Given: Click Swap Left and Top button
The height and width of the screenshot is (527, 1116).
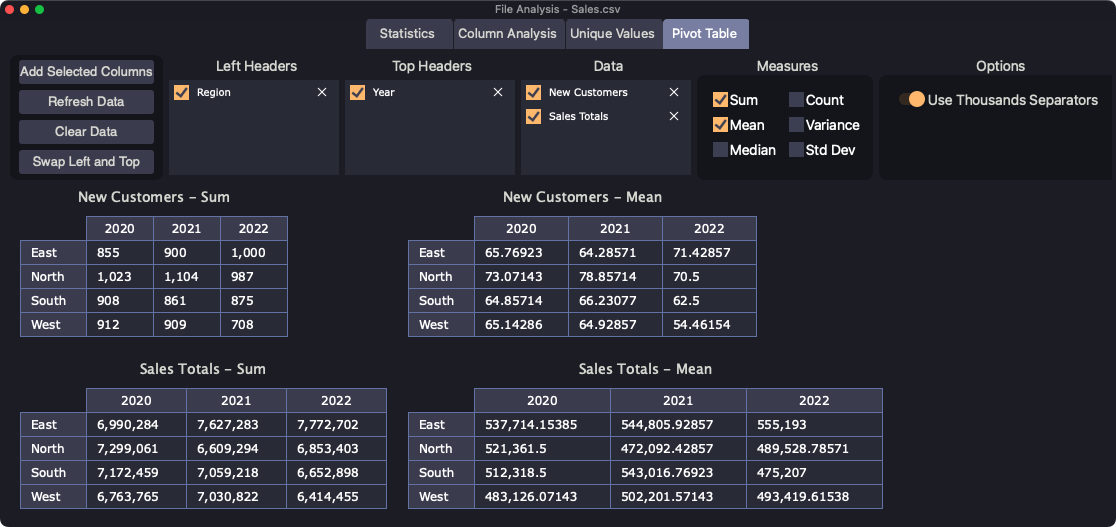Looking at the screenshot, I should [86, 162].
